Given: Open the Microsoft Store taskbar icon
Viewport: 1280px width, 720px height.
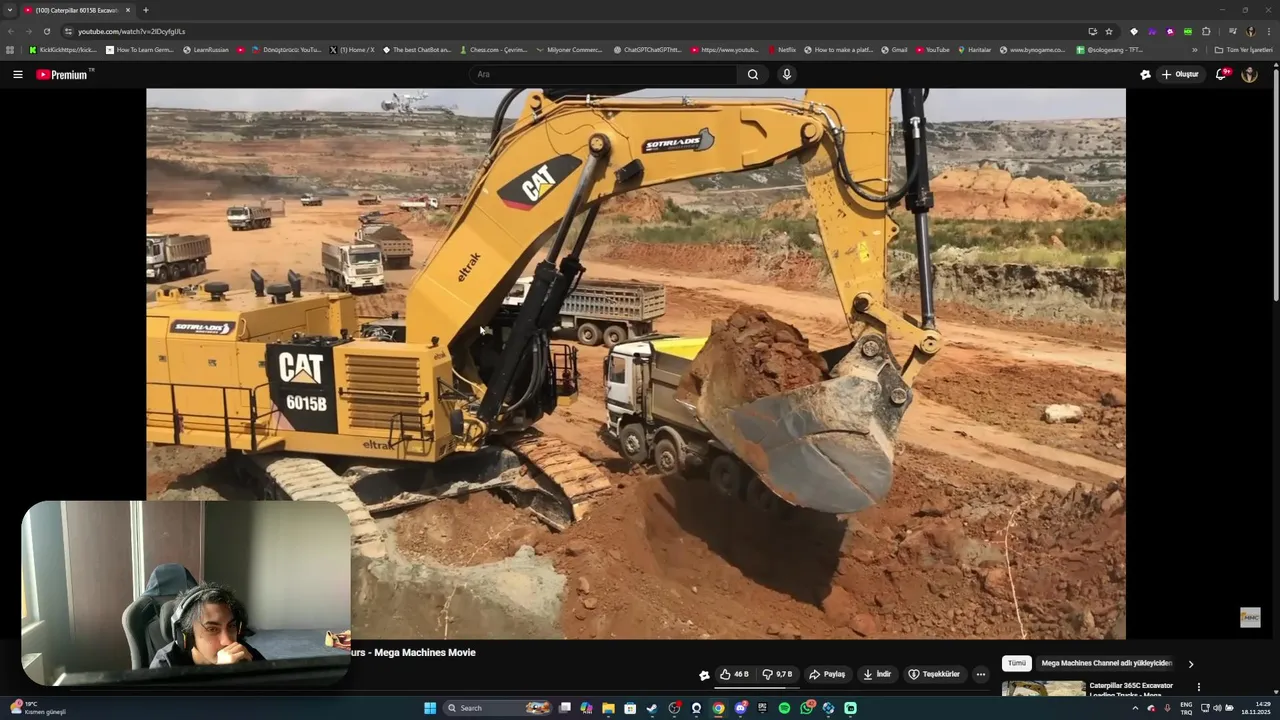Looking at the screenshot, I should tap(630, 708).
